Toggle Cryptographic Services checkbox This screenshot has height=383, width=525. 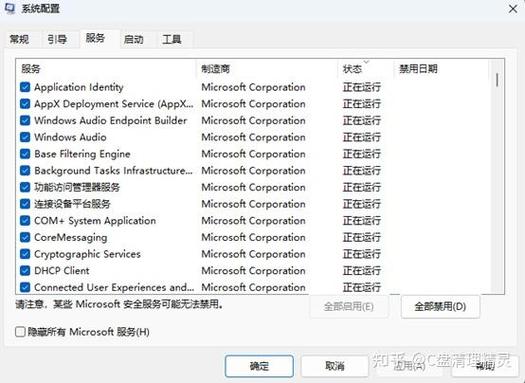25,254
